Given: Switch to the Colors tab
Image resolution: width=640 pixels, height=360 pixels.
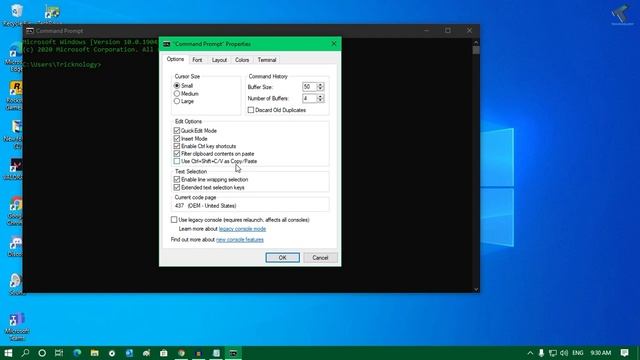Looking at the screenshot, I should [x=242, y=60].
